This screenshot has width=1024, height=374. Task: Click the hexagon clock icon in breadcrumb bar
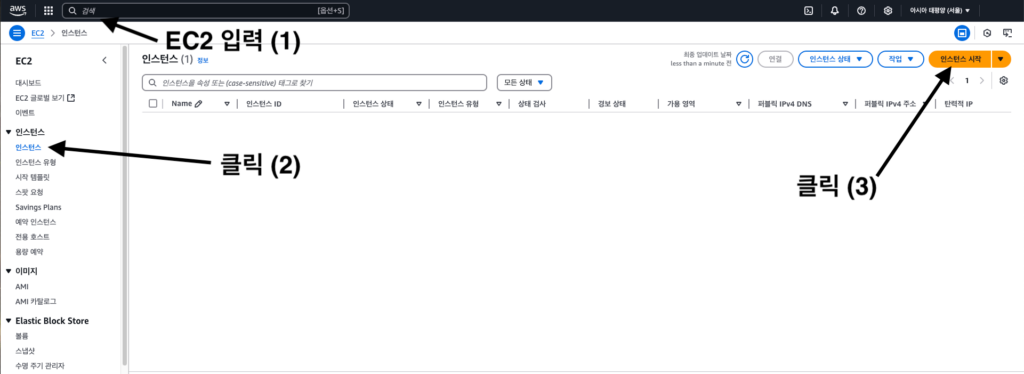click(x=987, y=33)
